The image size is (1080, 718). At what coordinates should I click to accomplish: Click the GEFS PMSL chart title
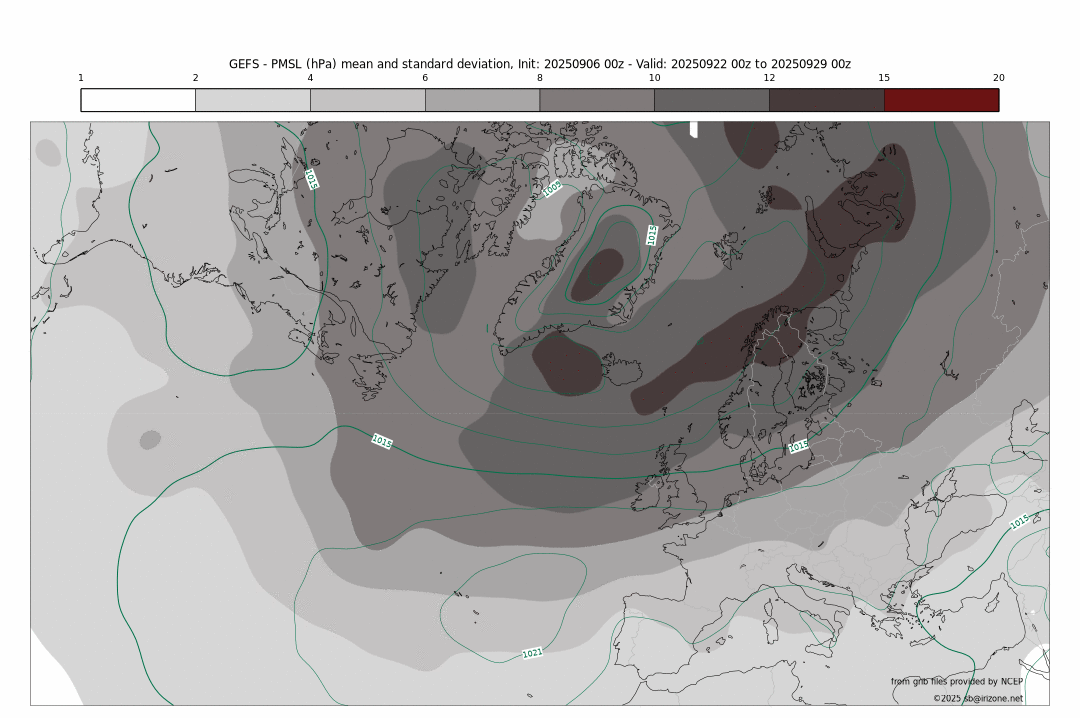tap(540, 63)
